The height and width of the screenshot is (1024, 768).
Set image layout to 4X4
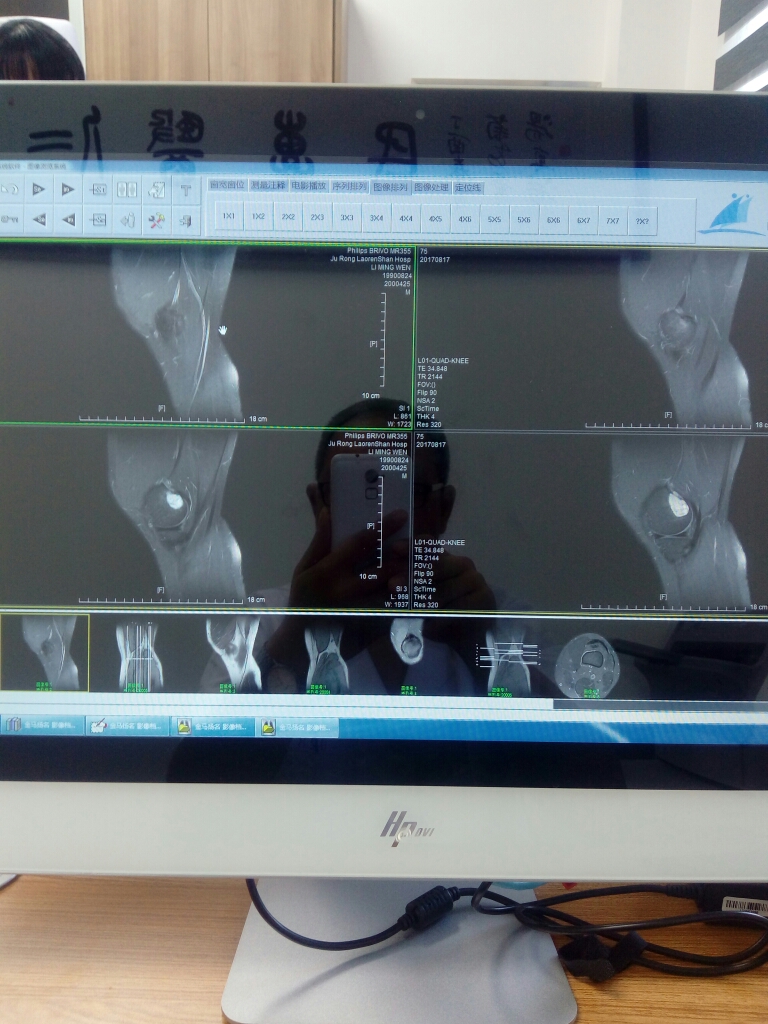[x=406, y=219]
